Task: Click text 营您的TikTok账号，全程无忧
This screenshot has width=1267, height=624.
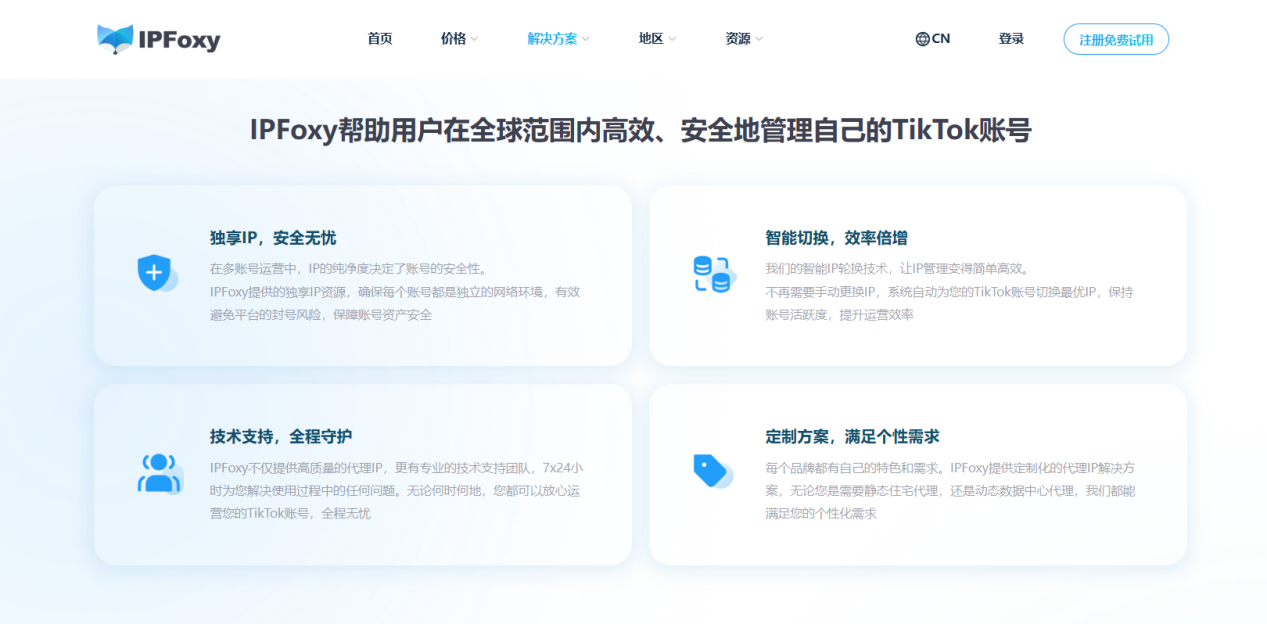Action: (290, 513)
